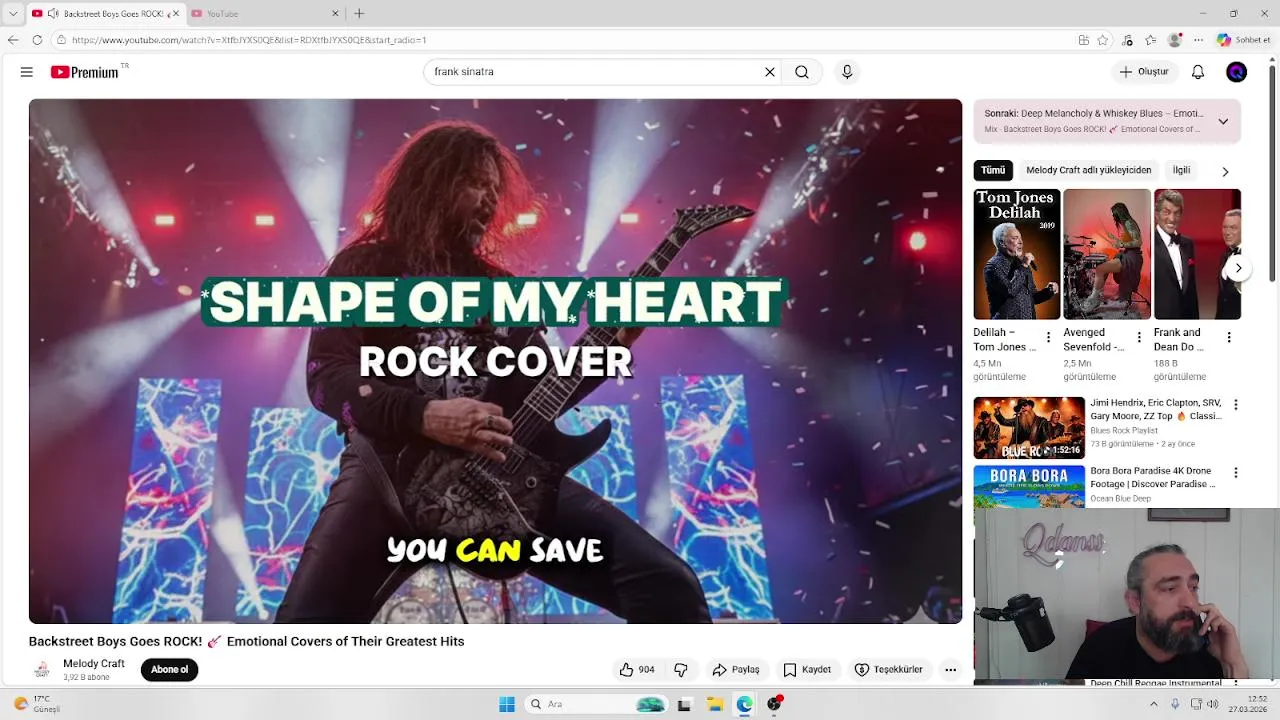Viewport: 1280px width, 720px height.
Task: Subscribe with the Abone ol button
Action: [169, 669]
